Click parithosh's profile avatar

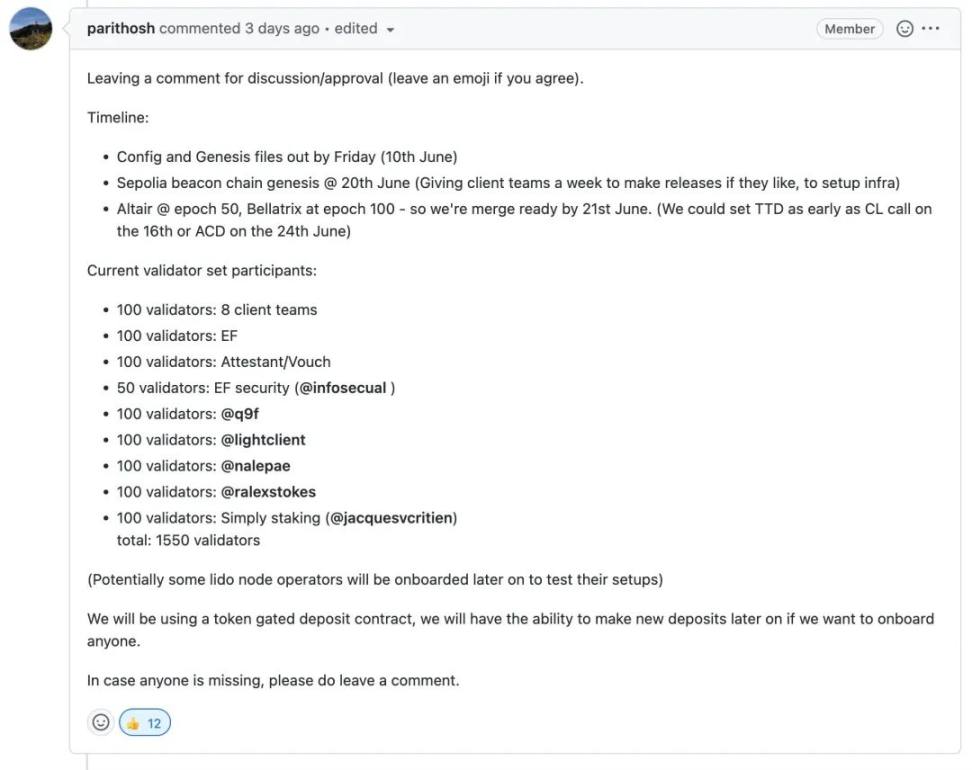[x=31, y=29]
